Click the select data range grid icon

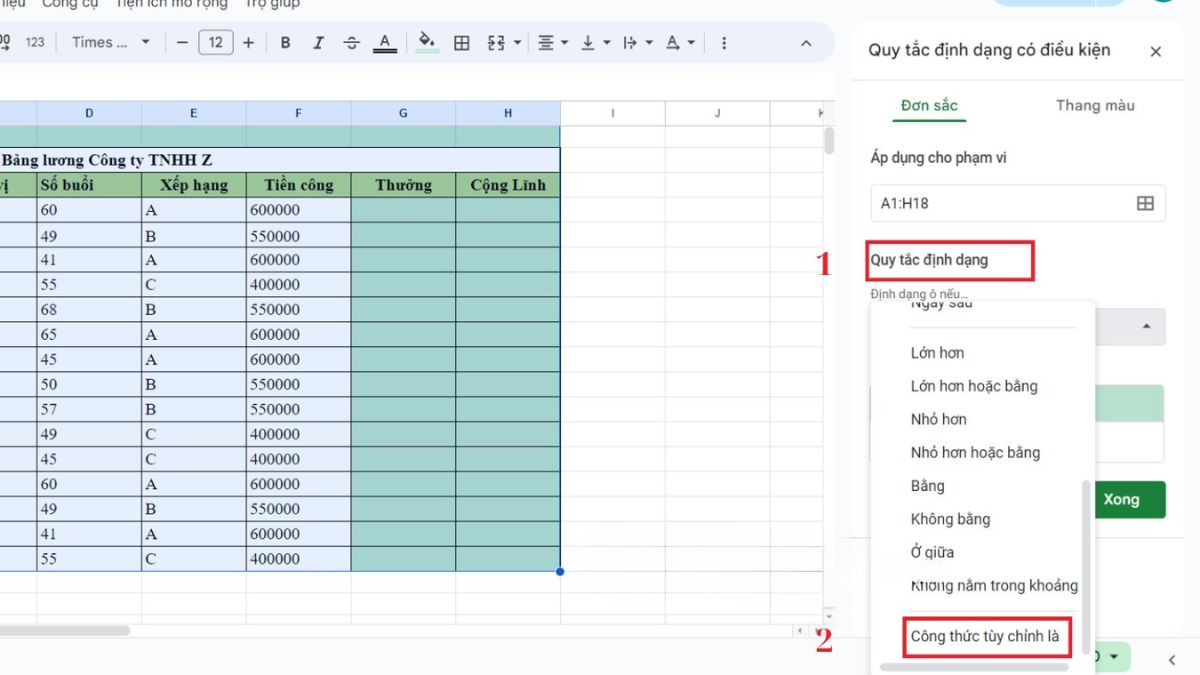click(x=1145, y=203)
